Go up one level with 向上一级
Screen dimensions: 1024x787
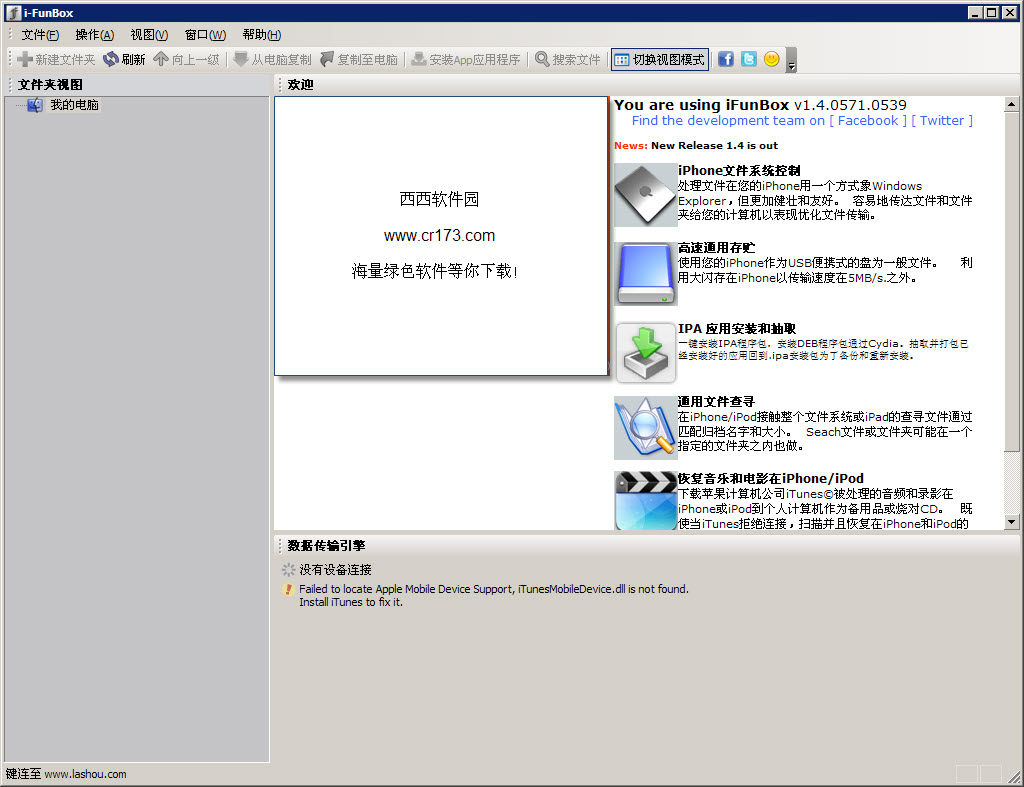coord(187,59)
